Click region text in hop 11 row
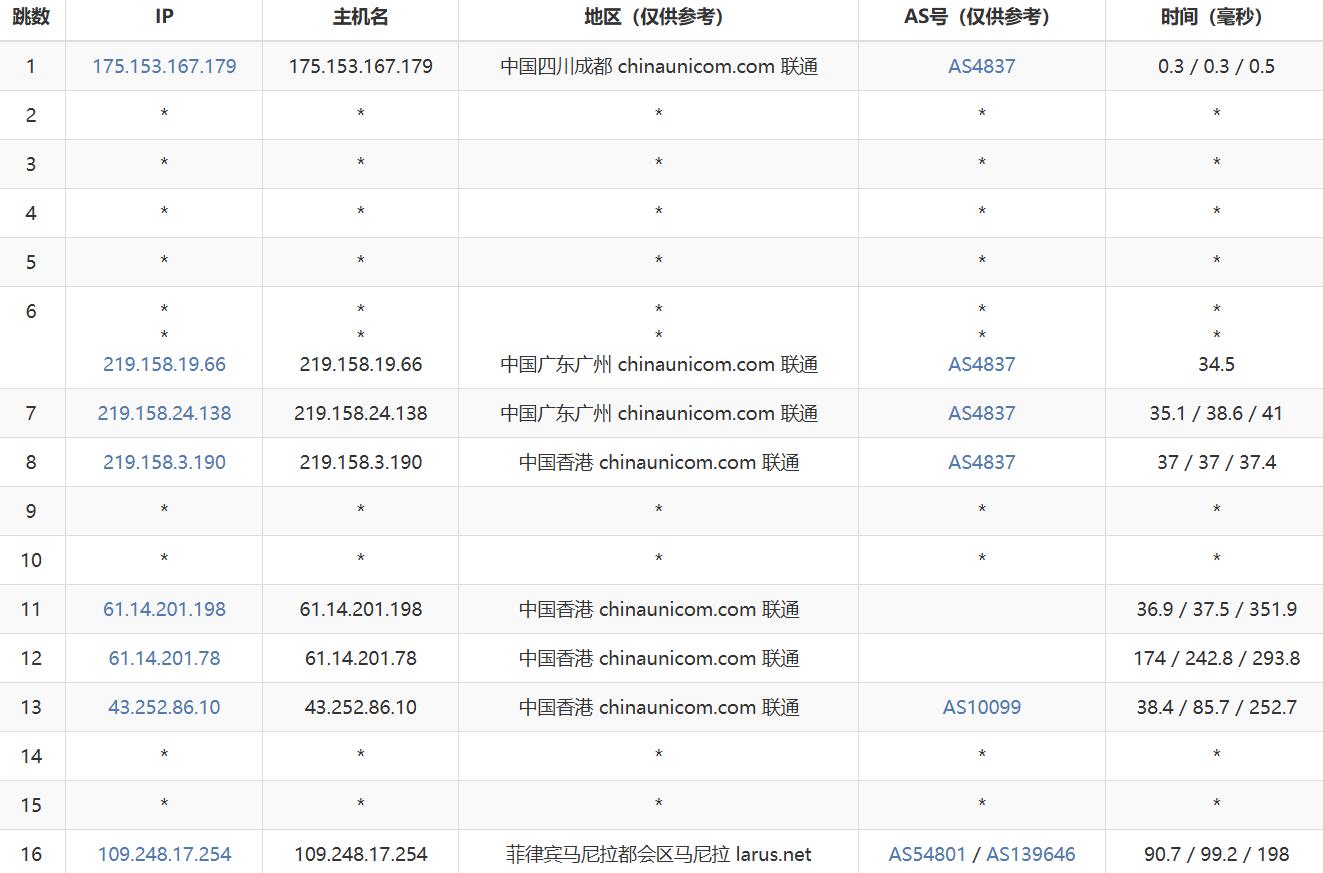1323x873 pixels. point(659,609)
